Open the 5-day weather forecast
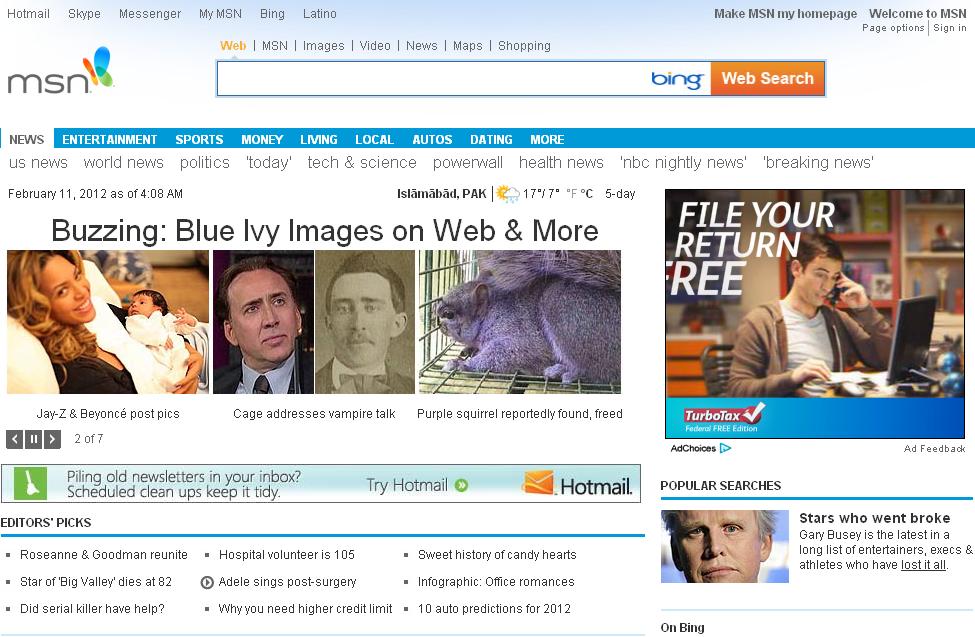The width and height of the screenshot is (975, 637). click(620, 194)
